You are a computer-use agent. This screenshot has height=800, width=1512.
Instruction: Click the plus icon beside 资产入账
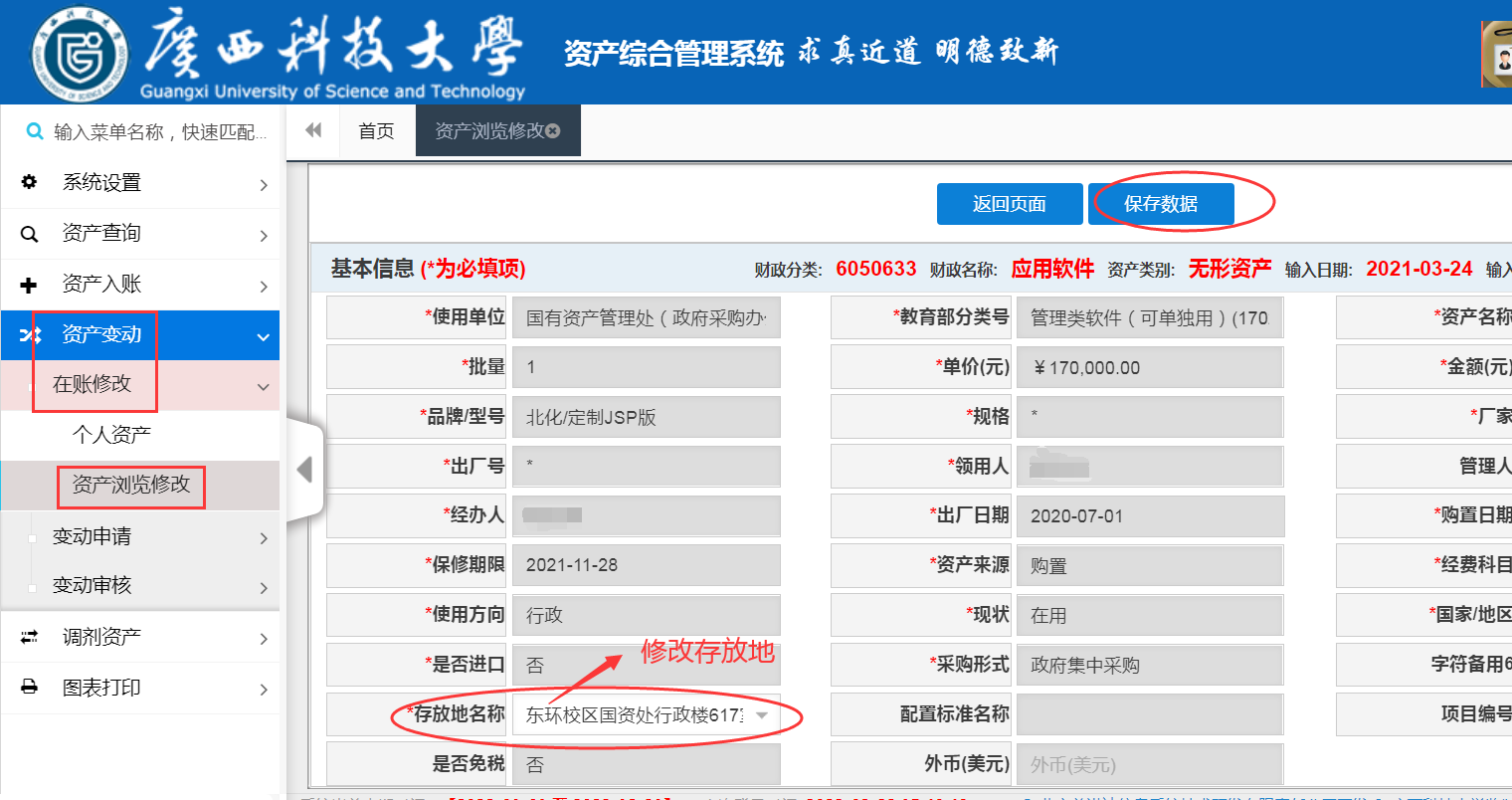click(x=29, y=286)
